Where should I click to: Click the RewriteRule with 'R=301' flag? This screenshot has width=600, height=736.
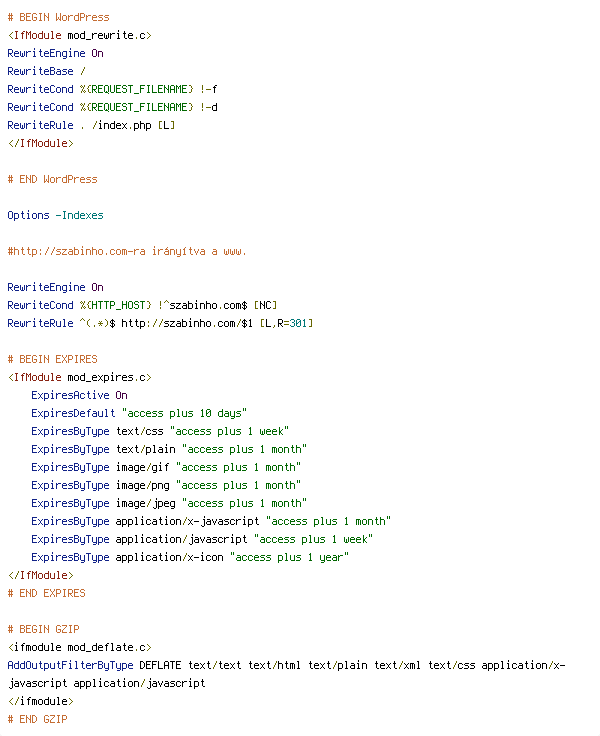coord(160,323)
